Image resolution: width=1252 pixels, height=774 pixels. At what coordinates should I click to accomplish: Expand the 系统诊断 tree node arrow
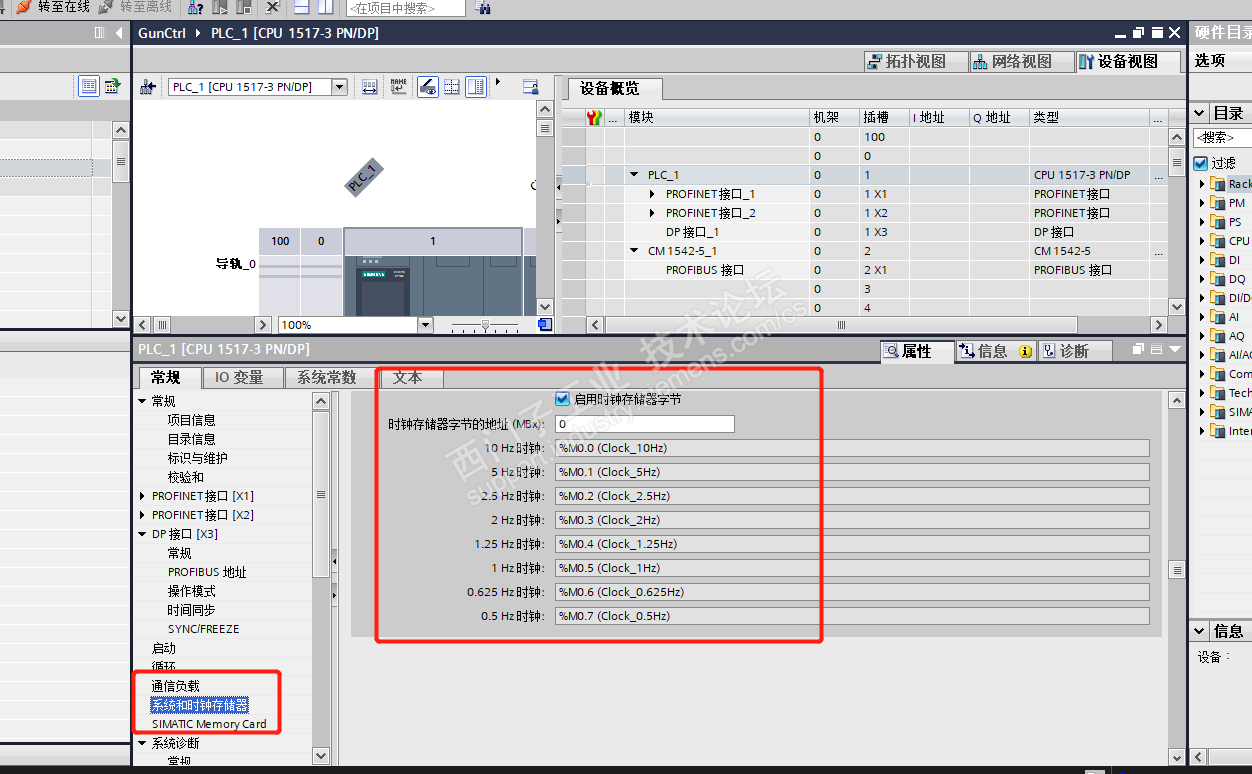coord(142,743)
